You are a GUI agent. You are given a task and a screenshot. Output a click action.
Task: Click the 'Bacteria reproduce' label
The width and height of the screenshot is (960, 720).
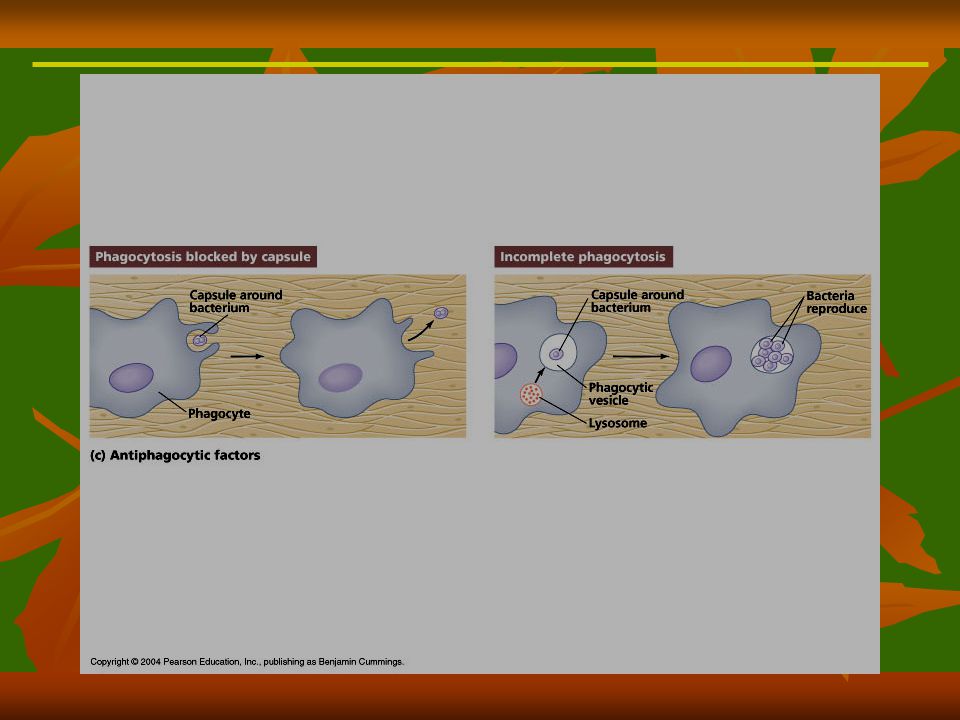(836, 302)
